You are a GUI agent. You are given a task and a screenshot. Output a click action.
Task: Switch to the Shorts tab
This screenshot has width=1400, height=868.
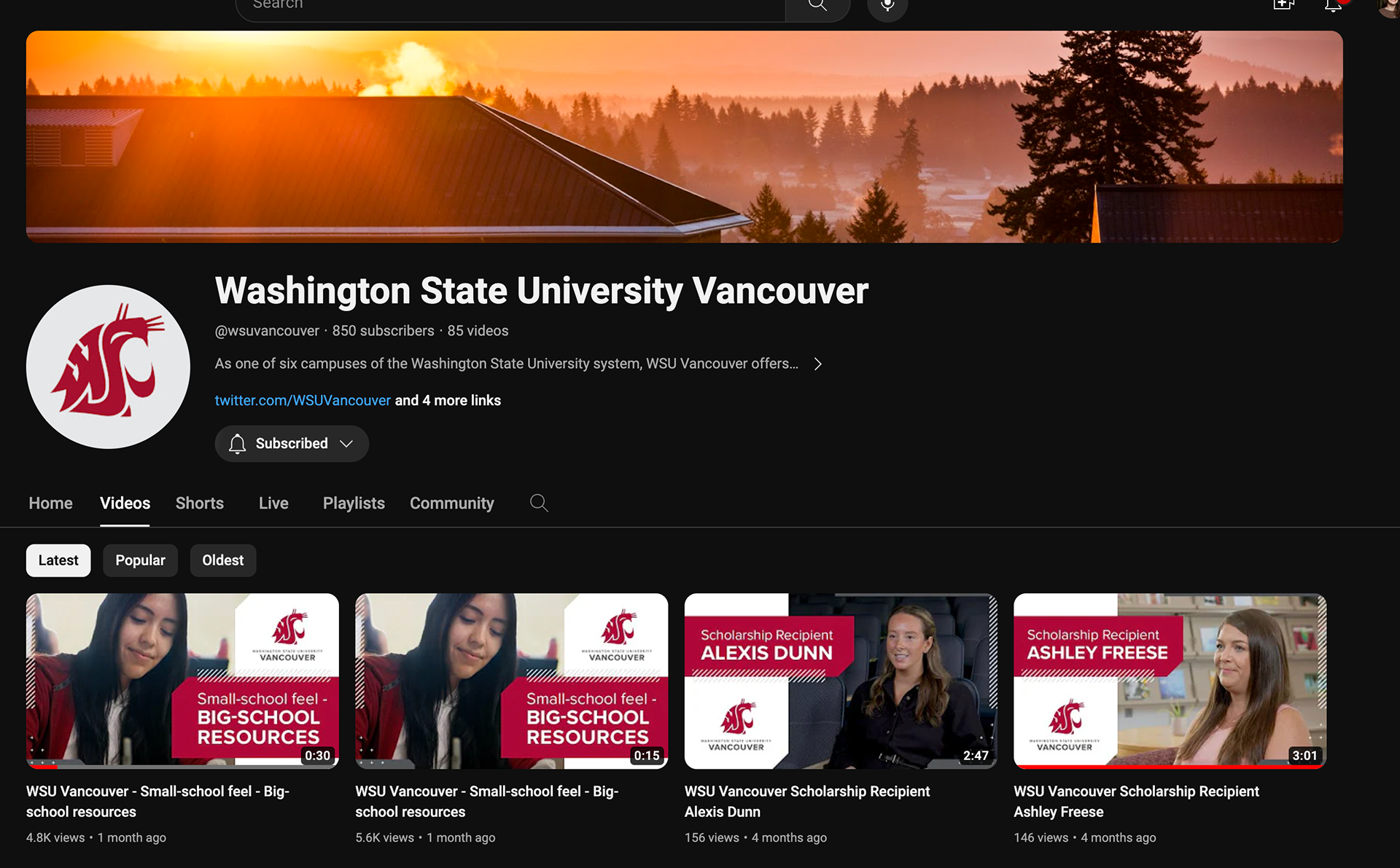pyautogui.click(x=200, y=504)
